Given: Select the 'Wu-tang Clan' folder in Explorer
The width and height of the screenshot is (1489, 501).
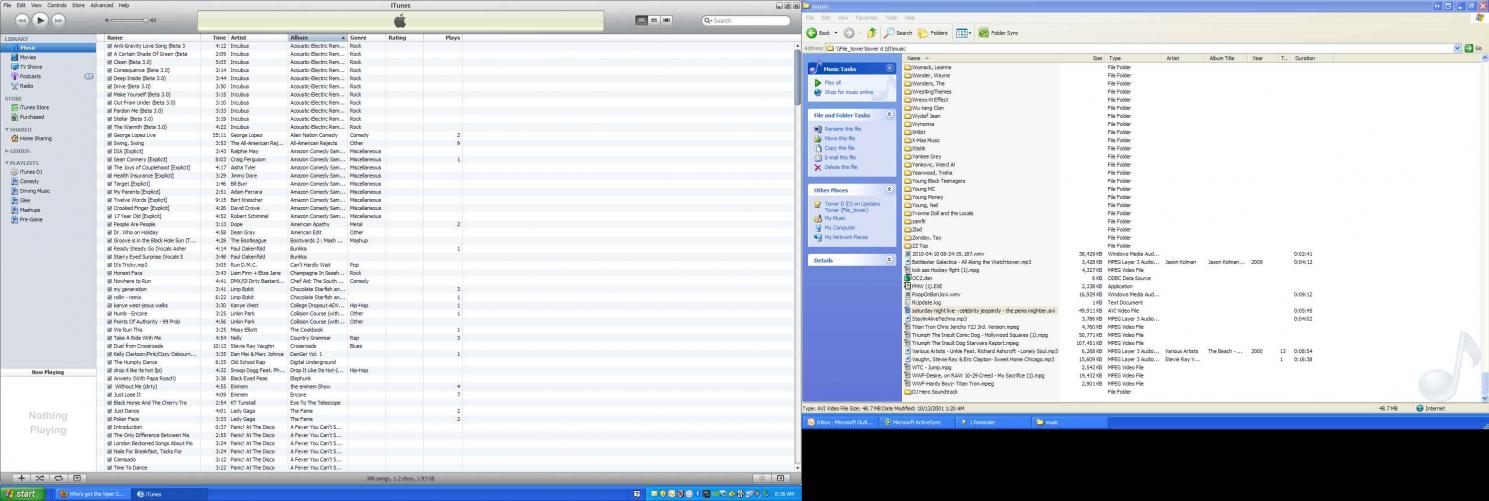Looking at the screenshot, I should (922, 108).
